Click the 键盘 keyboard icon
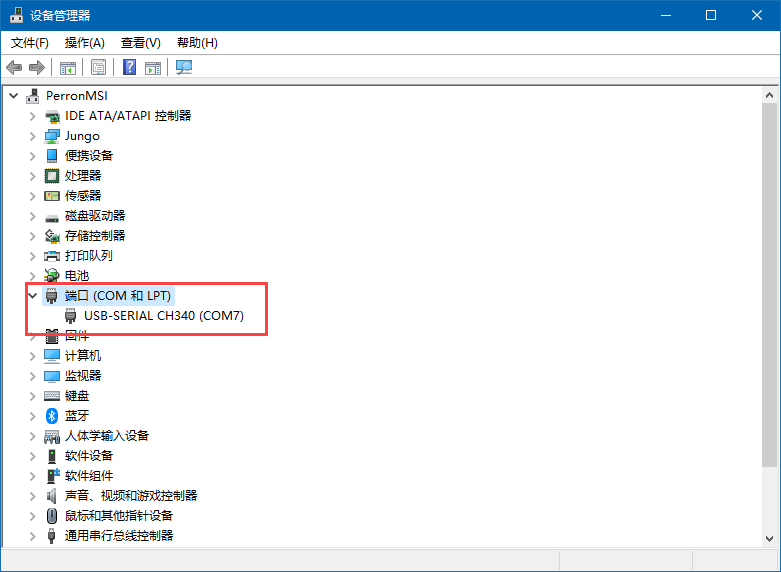The image size is (781, 572). click(52, 396)
